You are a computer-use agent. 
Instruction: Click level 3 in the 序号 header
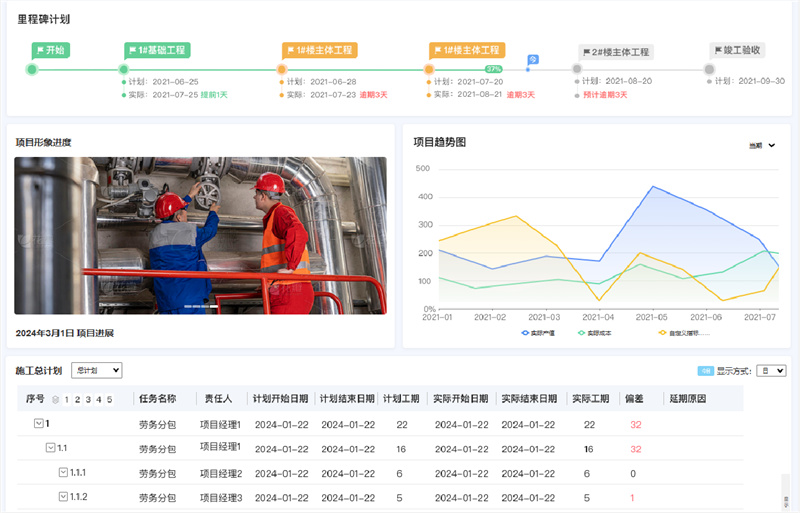[x=89, y=399]
